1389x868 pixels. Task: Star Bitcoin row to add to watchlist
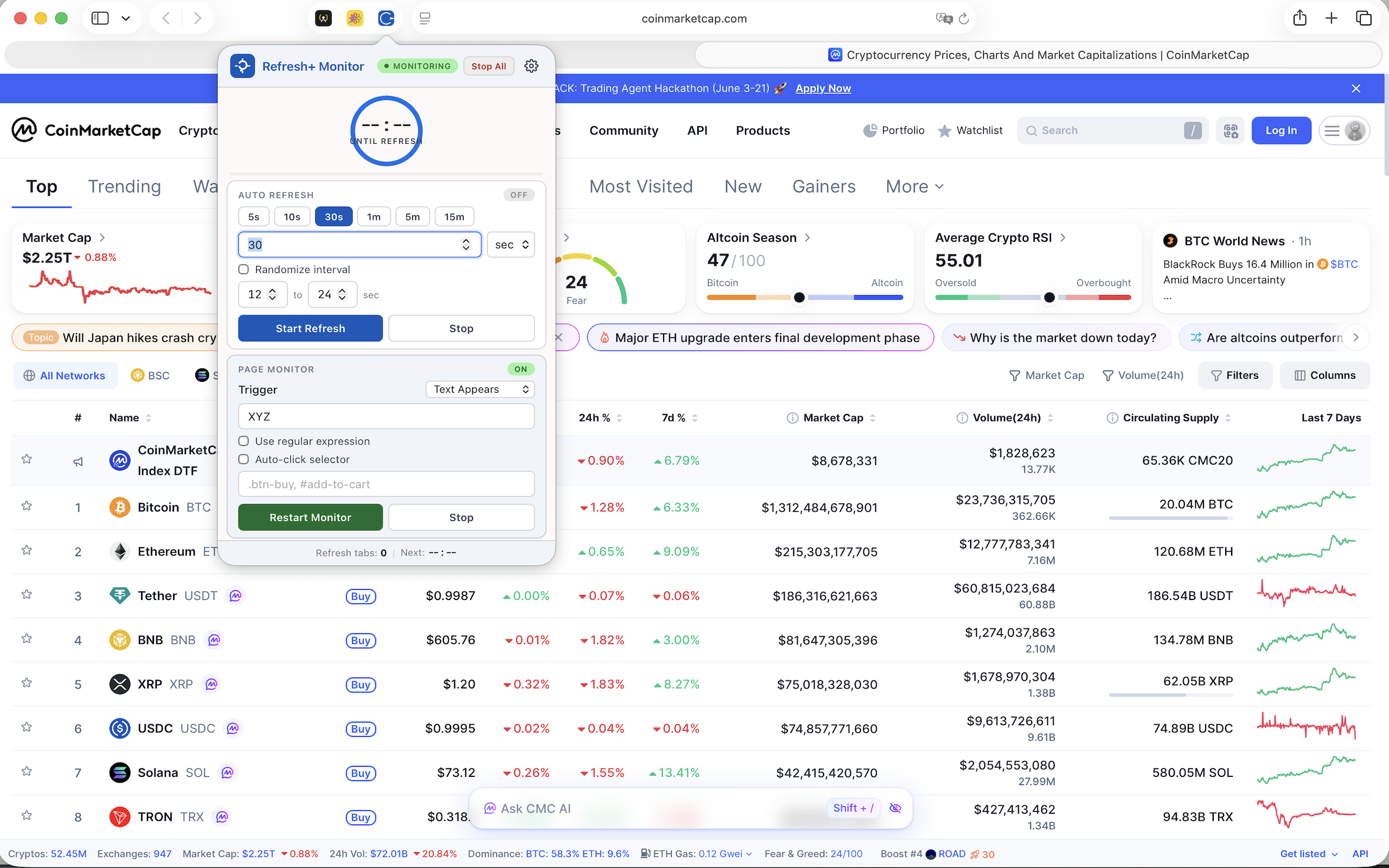[27, 506]
